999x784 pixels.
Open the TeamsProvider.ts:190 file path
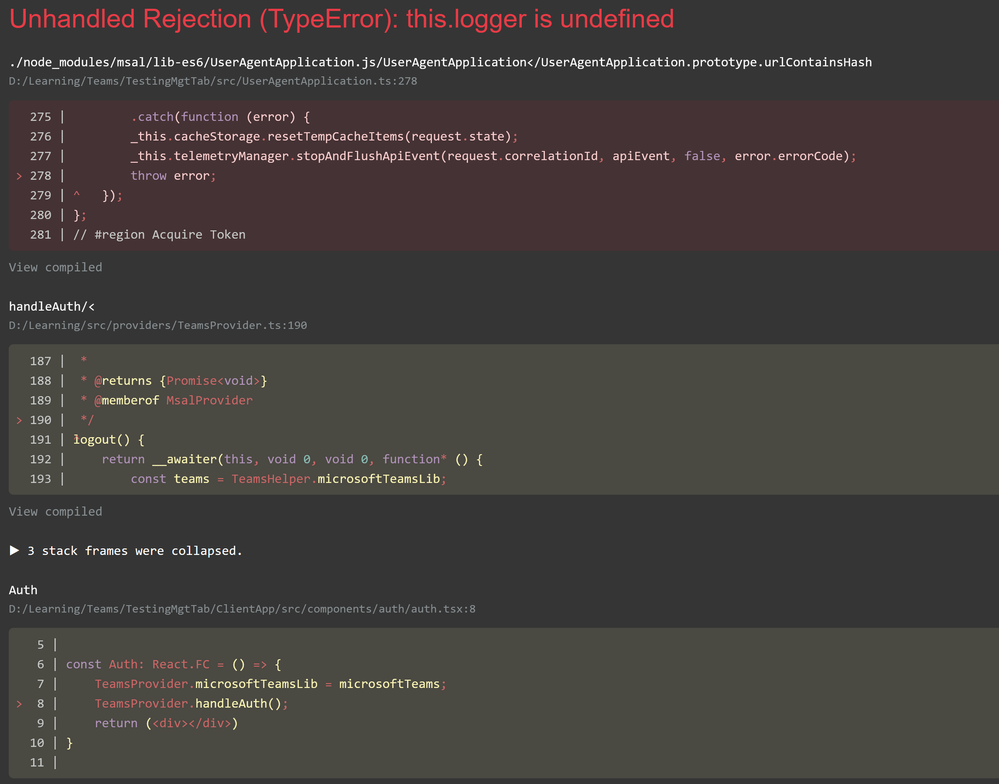pos(158,325)
